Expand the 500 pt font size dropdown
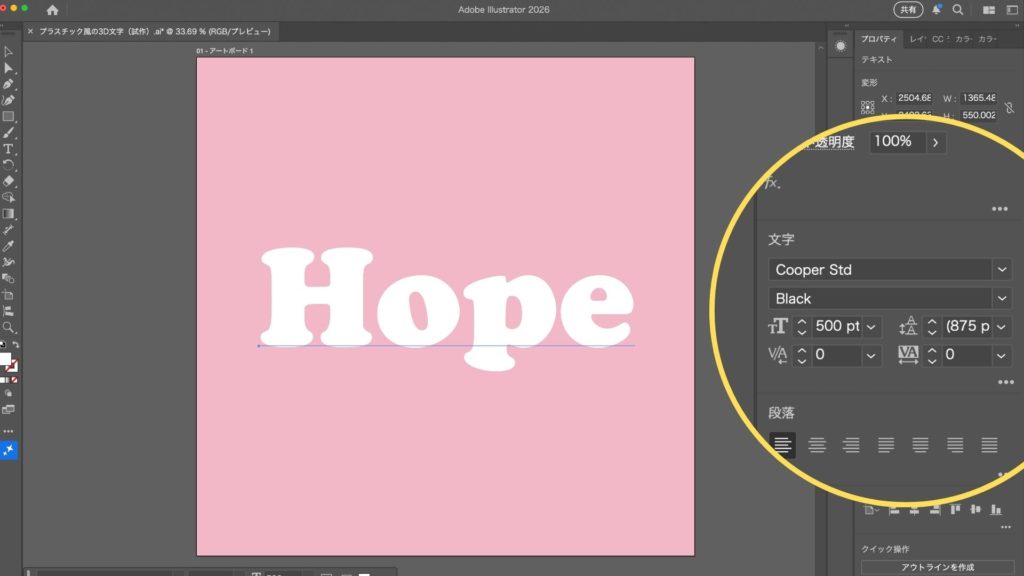 click(871, 327)
